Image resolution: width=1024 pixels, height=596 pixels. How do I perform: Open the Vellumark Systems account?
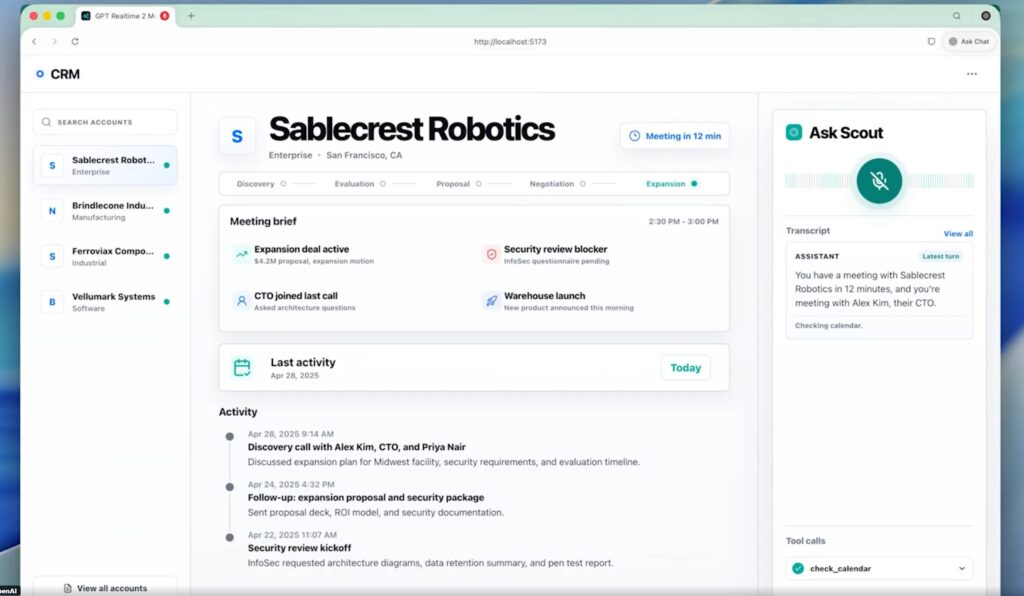[105, 302]
